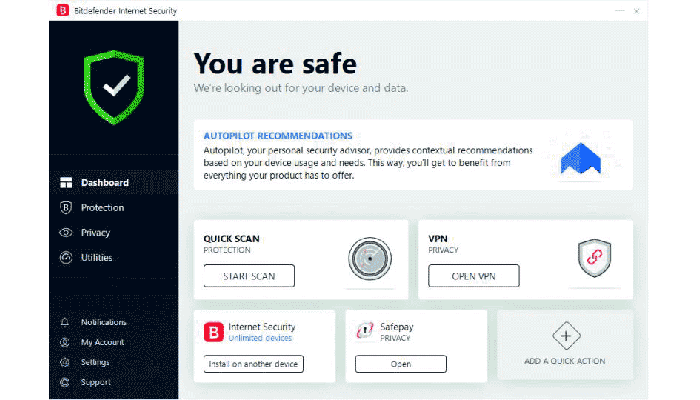Click the Notifications bell icon
The image size is (700, 400).
[65, 322]
